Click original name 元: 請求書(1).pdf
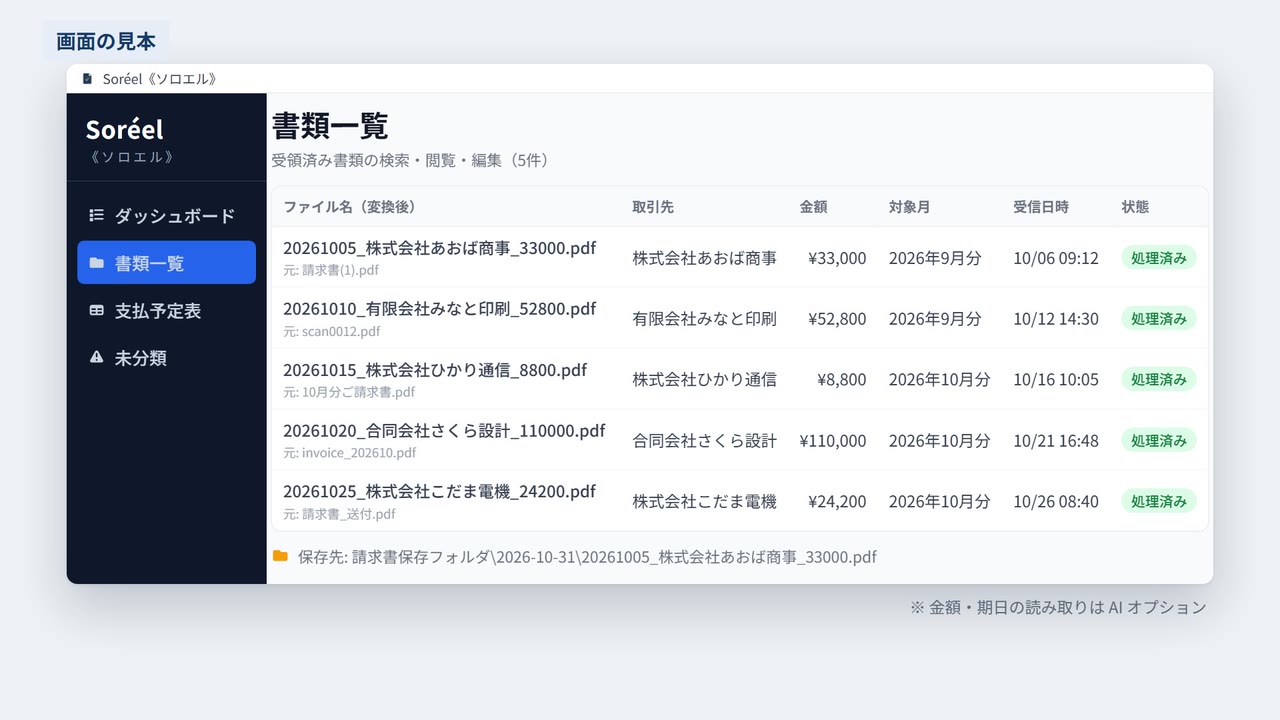This screenshot has height=720, width=1280. (331, 270)
